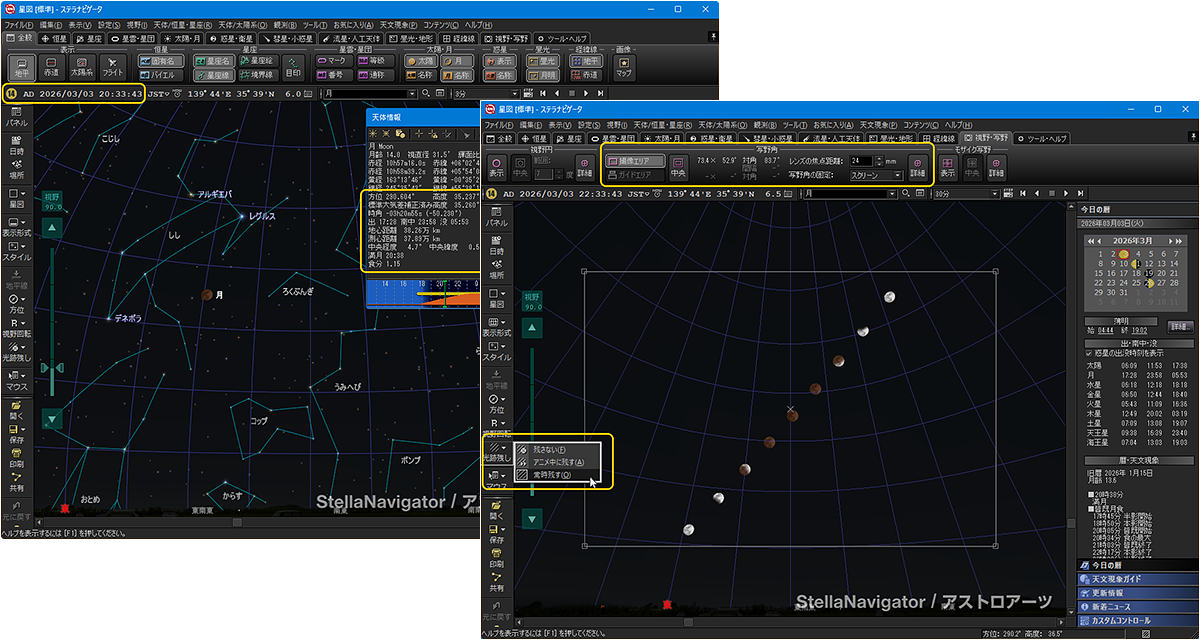Open the 写野角の固定 スクリーン dropdown
The width and height of the screenshot is (1200, 640).
[x=875, y=175]
